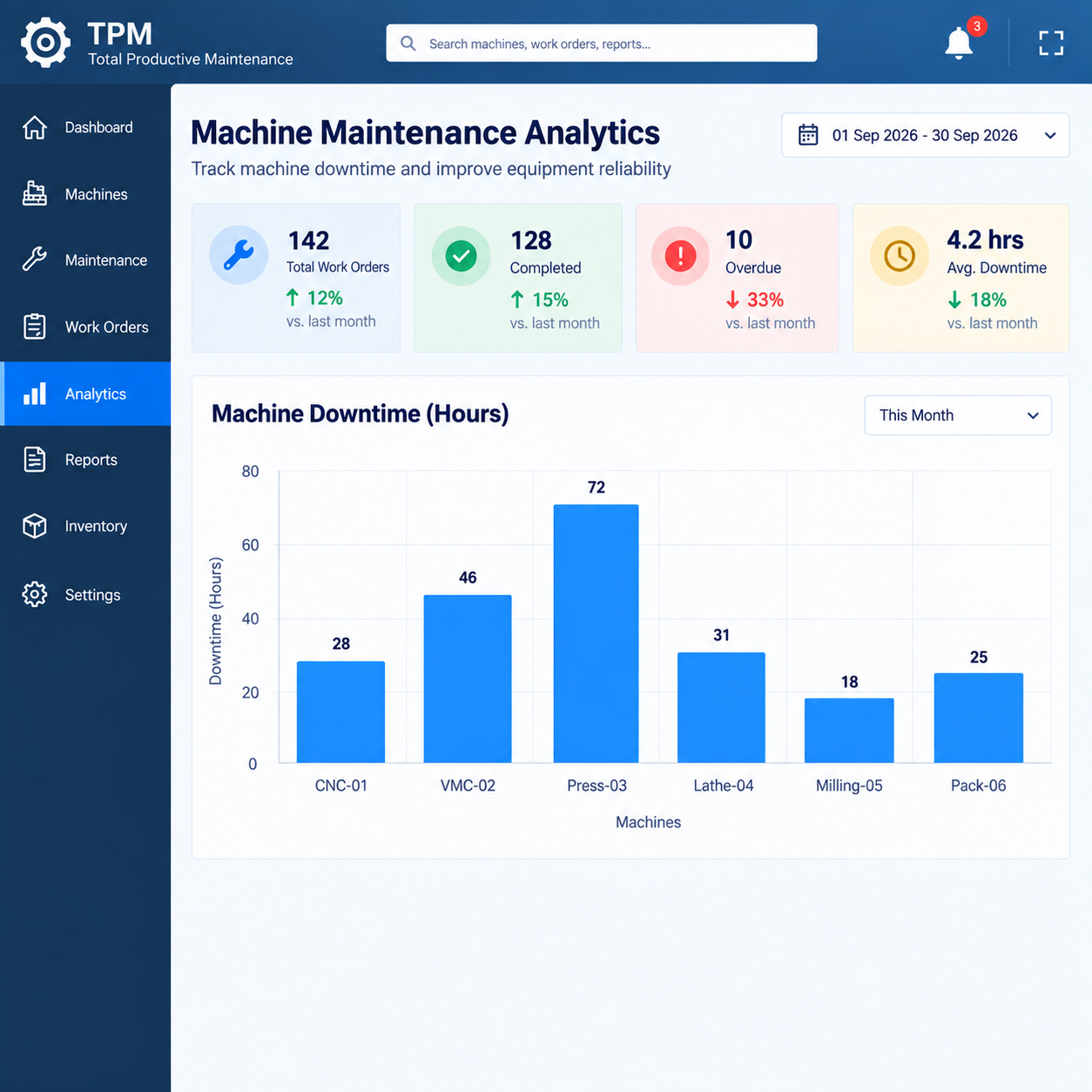This screenshot has width=1092, height=1092.
Task: Click the 46 value label above VMC-02
Action: point(468,577)
